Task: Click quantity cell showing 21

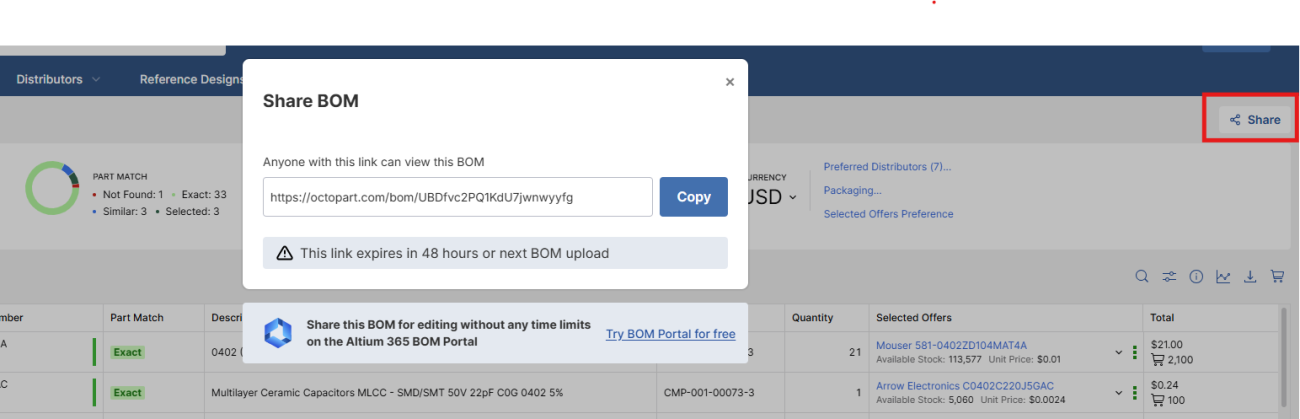Action: (826, 352)
